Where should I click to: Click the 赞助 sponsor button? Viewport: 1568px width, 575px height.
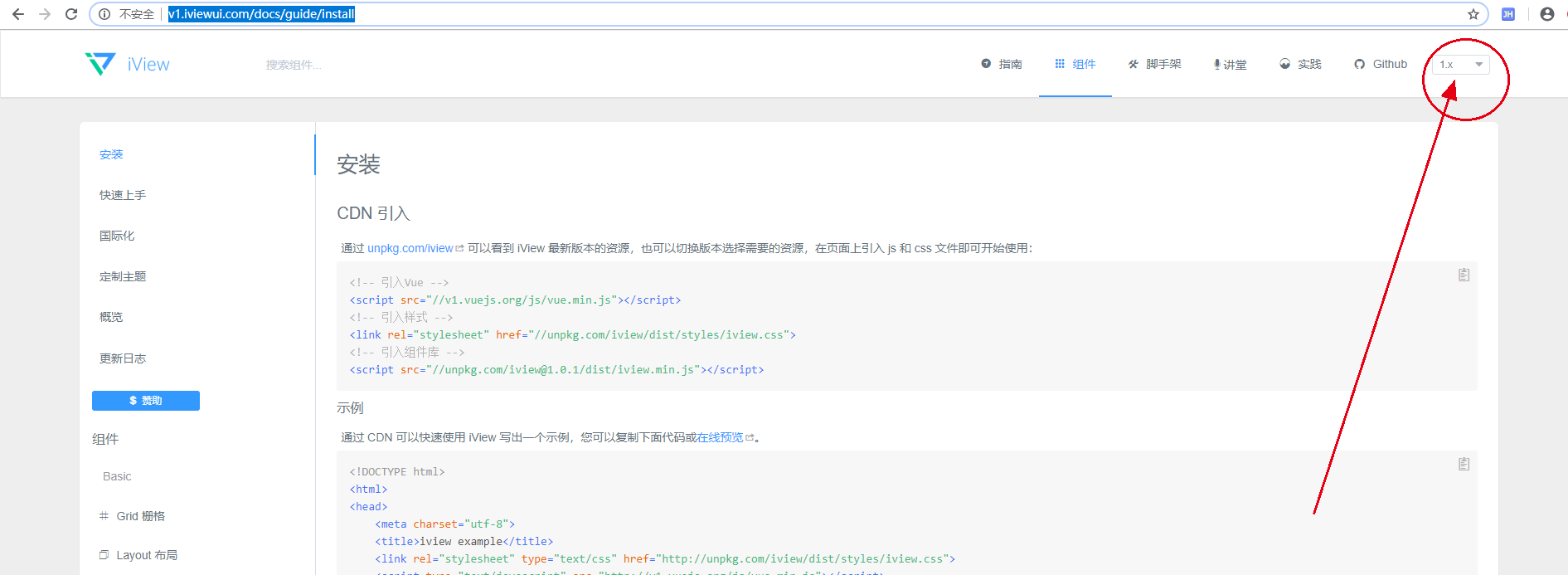click(146, 401)
